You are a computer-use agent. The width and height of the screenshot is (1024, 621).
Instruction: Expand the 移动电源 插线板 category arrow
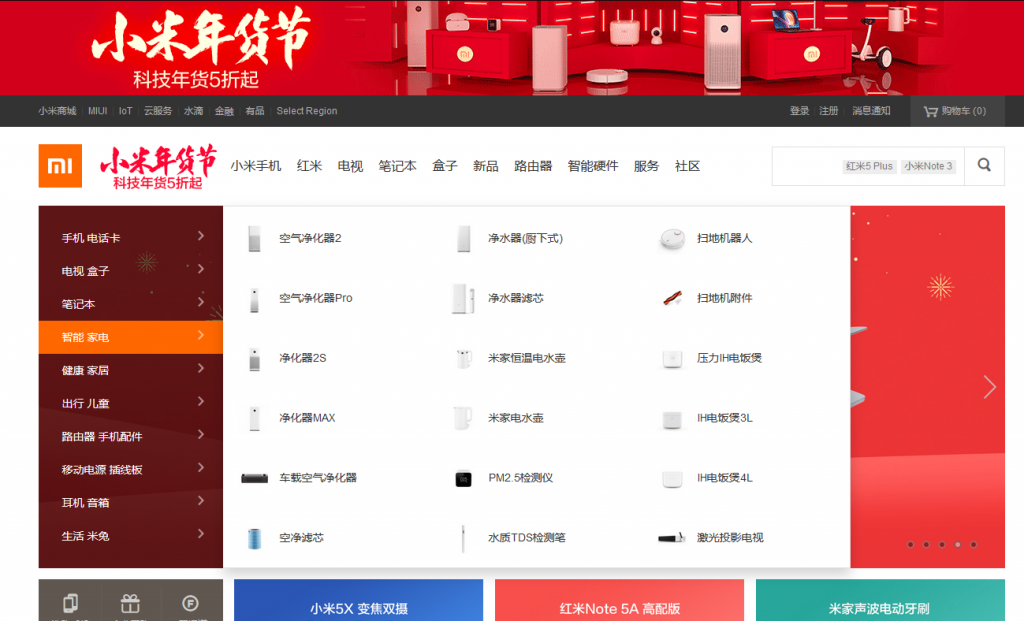pos(201,468)
